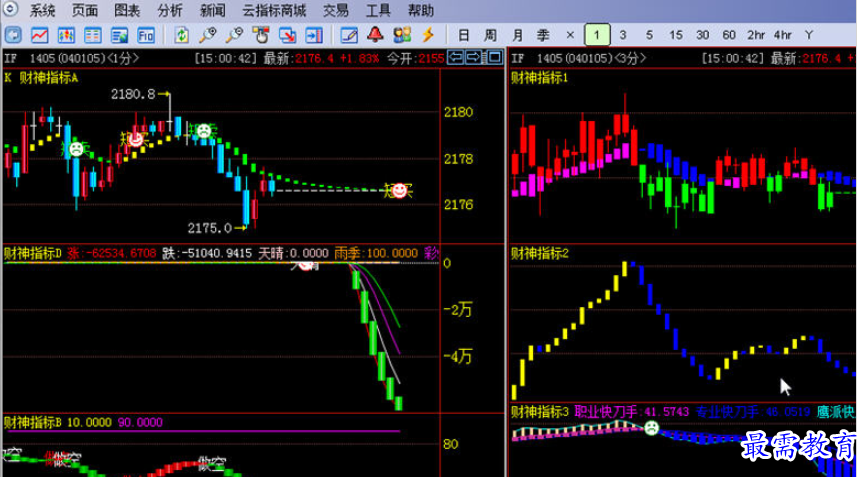
Task: Switch to monthly 月 period
Action: coord(517,35)
